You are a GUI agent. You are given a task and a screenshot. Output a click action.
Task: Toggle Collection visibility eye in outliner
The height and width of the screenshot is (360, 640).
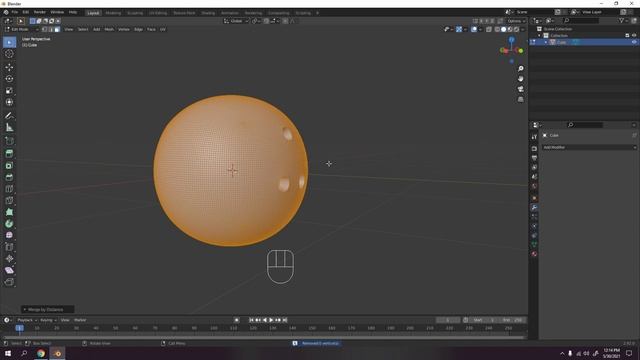click(x=634, y=36)
